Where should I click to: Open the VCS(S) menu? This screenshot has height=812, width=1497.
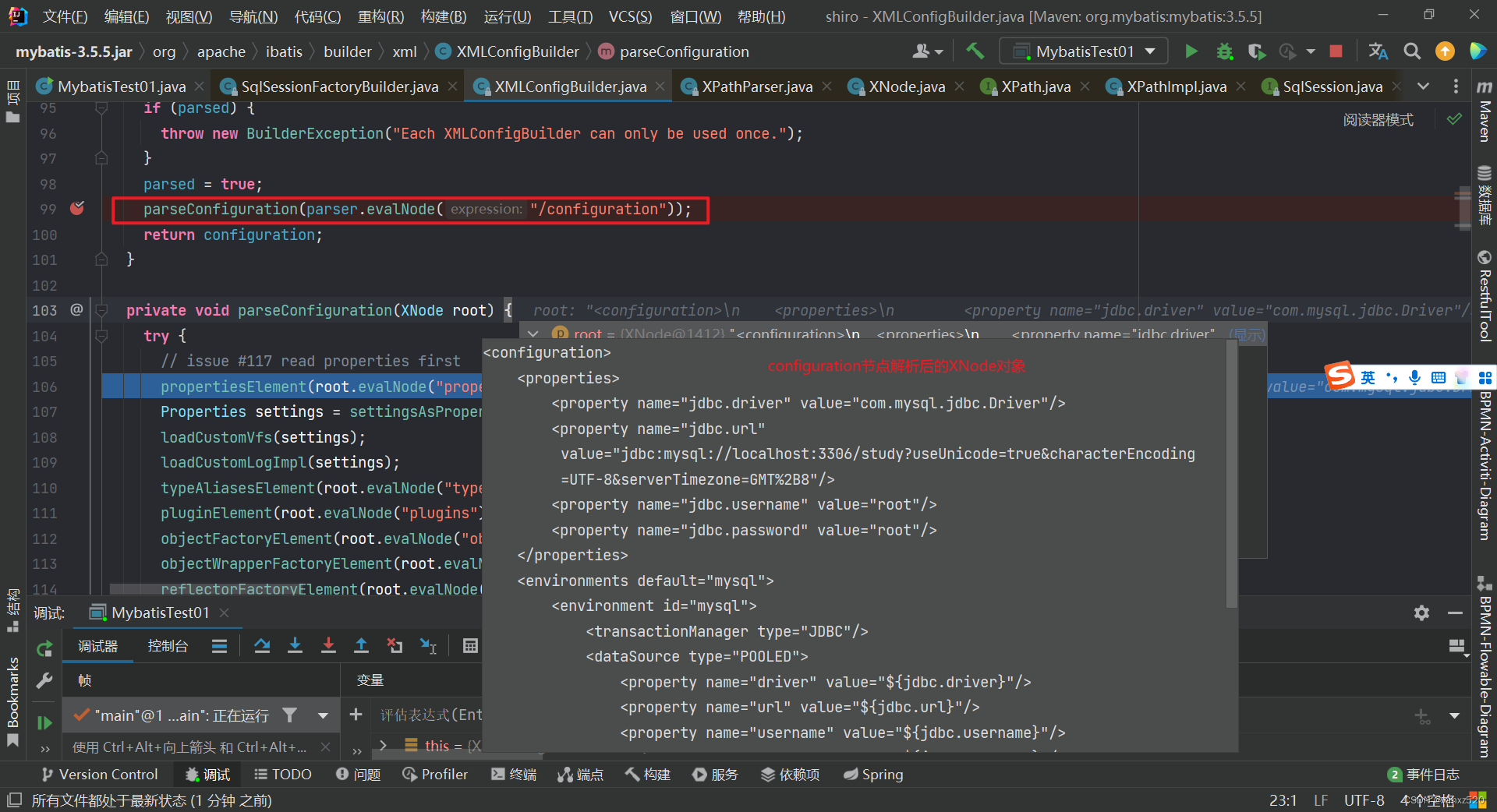[x=630, y=16]
